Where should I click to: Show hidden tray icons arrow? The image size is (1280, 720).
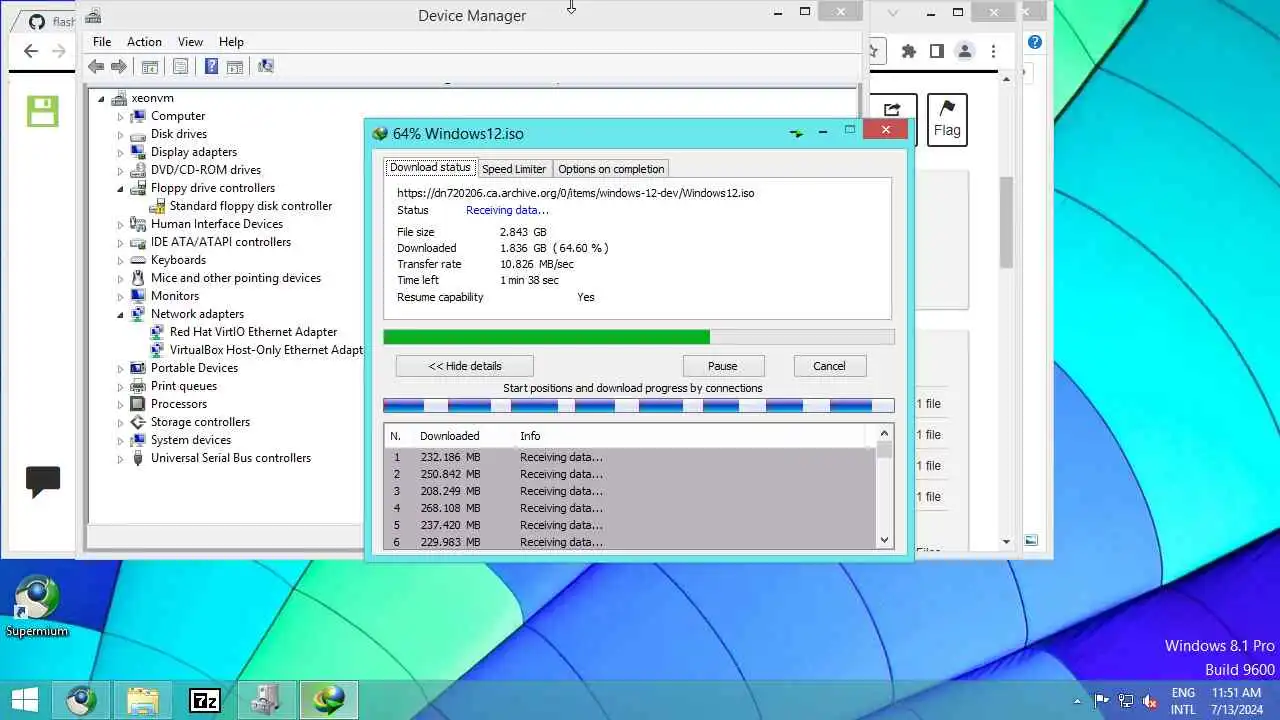click(1078, 700)
